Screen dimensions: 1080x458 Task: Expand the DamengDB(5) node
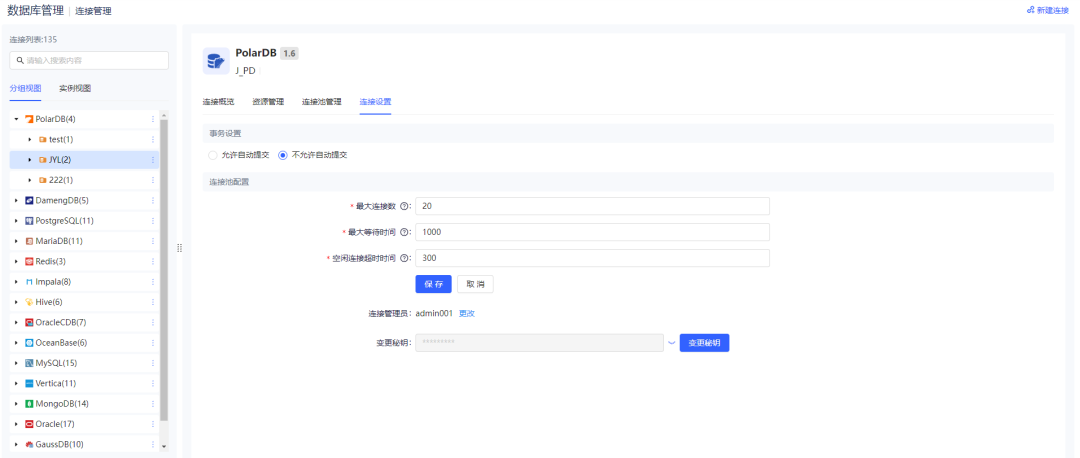(17, 200)
